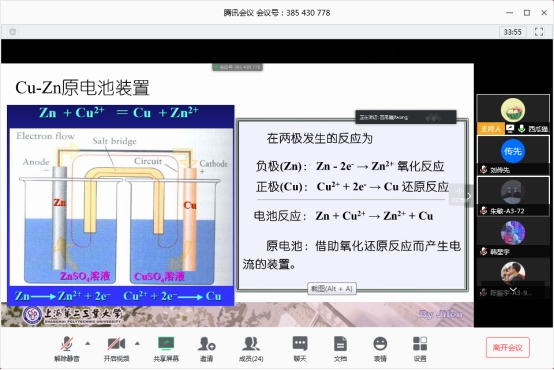Start screen sharing with 共享屏幕 icon
554x370 pixels.
166,348
